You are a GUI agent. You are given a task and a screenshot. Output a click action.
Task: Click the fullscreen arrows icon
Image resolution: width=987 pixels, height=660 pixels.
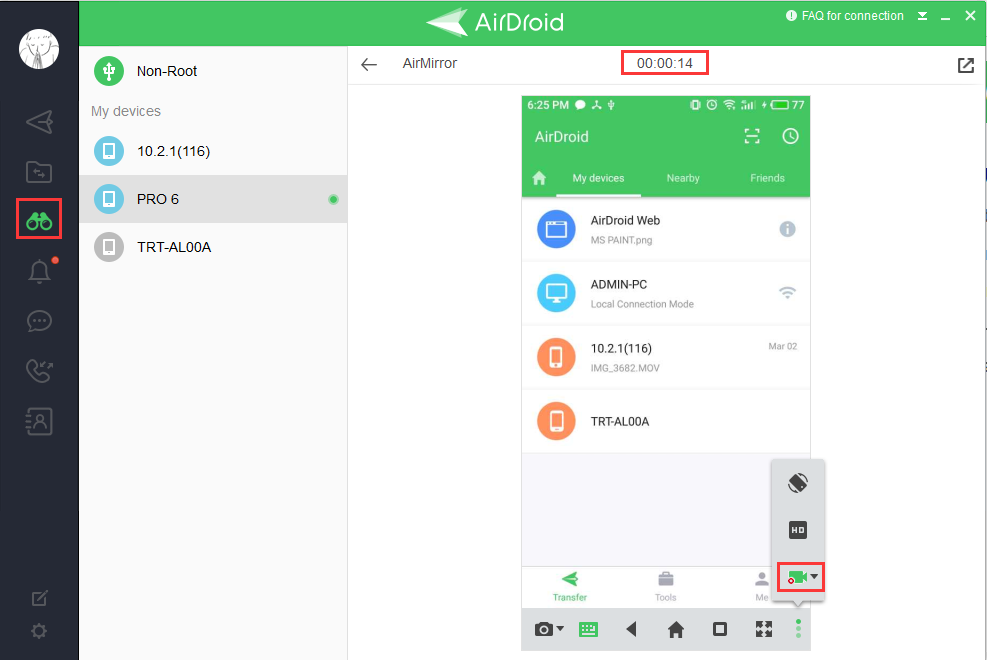(x=764, y=629)
